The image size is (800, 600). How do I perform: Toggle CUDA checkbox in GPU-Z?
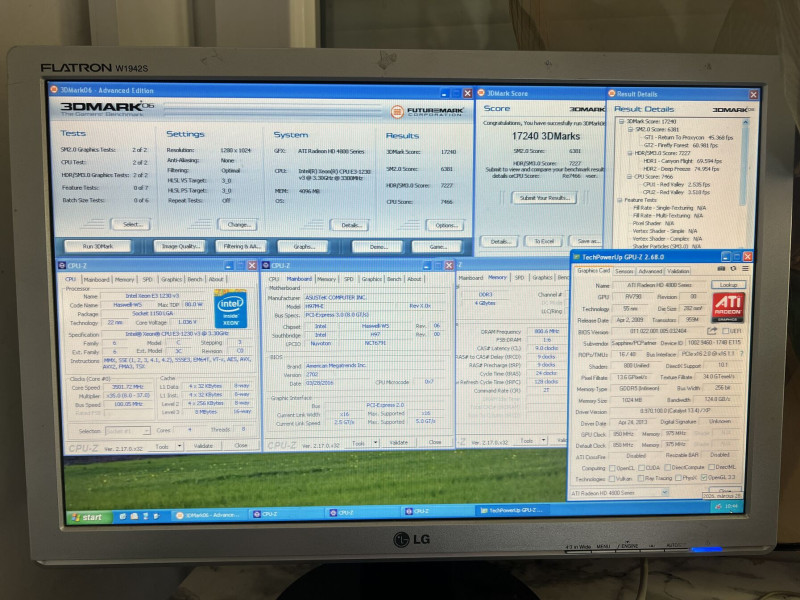641,468
